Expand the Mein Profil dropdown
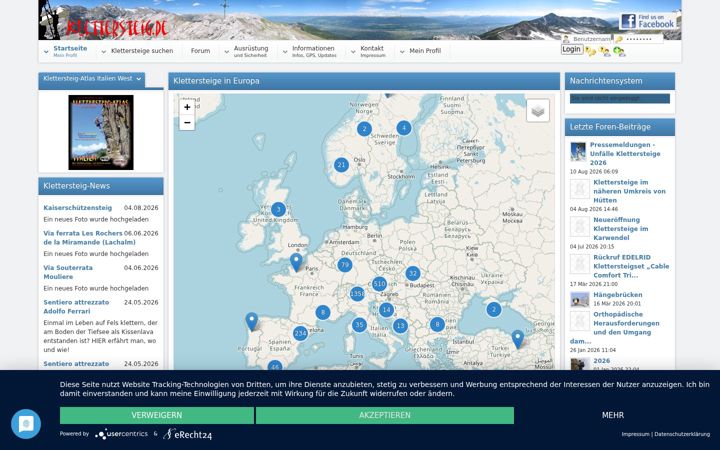 point(402,52)
